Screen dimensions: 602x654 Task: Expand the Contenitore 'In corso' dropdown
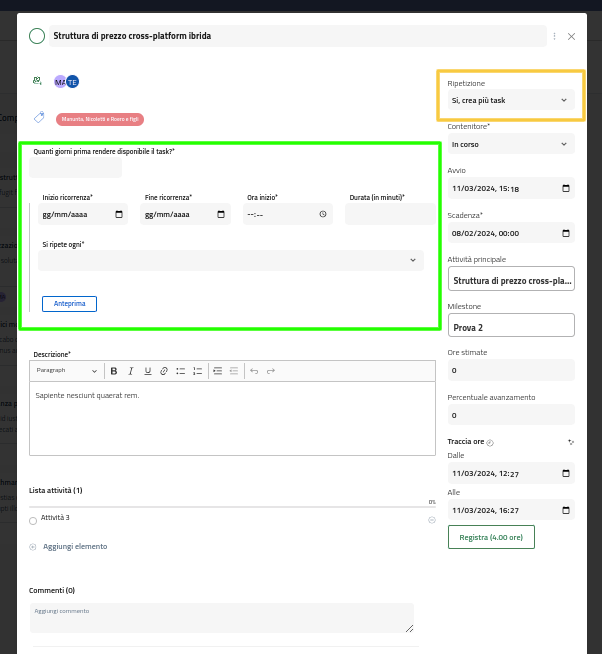click(510, 144)
